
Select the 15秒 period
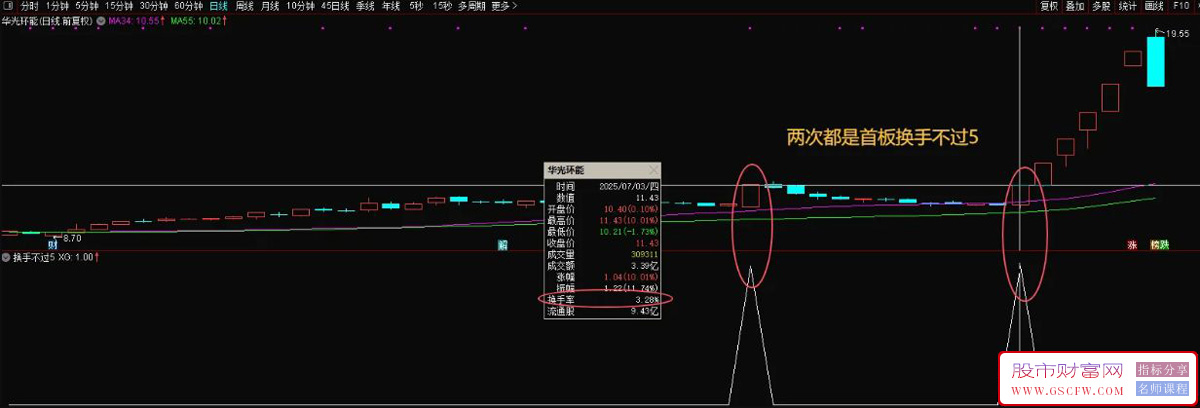pos(441,6)
